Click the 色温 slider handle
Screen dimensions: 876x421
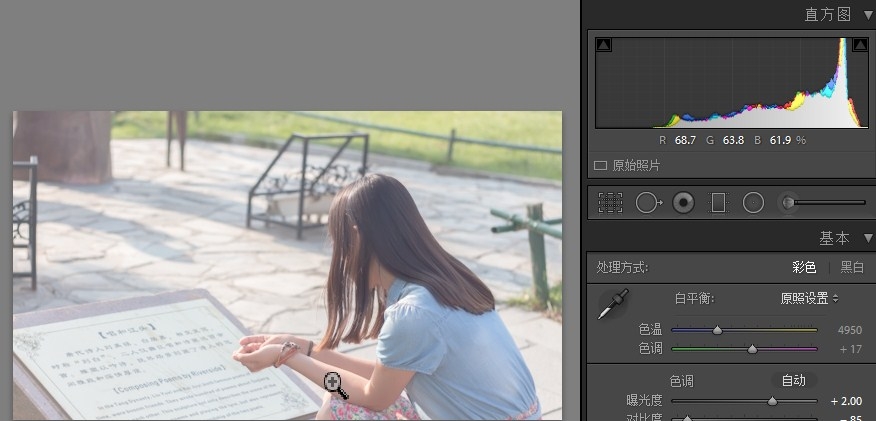717,329
